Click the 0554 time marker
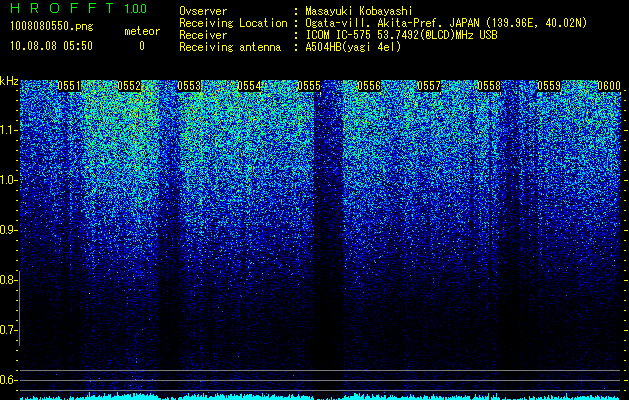Image resolution: width=629 pixels, height=400 pixels. [249, 86]
